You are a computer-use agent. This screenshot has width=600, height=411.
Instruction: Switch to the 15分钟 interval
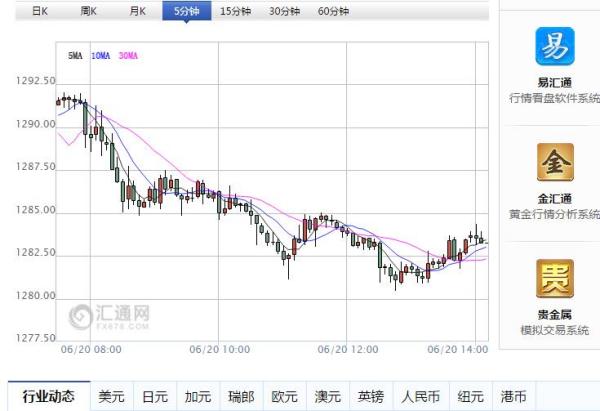click(x=235, y=11)
